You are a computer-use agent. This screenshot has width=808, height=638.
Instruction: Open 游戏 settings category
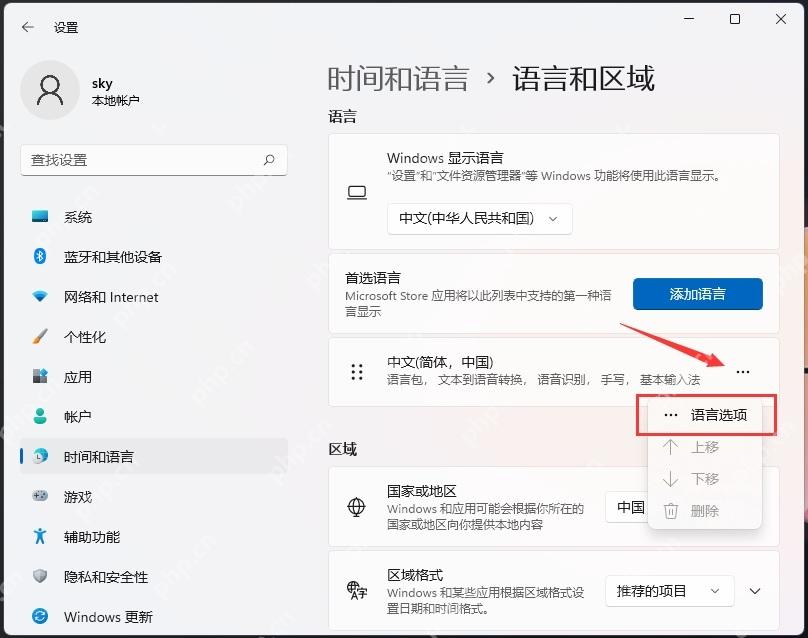pyautogui.click(x=154, y=496)
